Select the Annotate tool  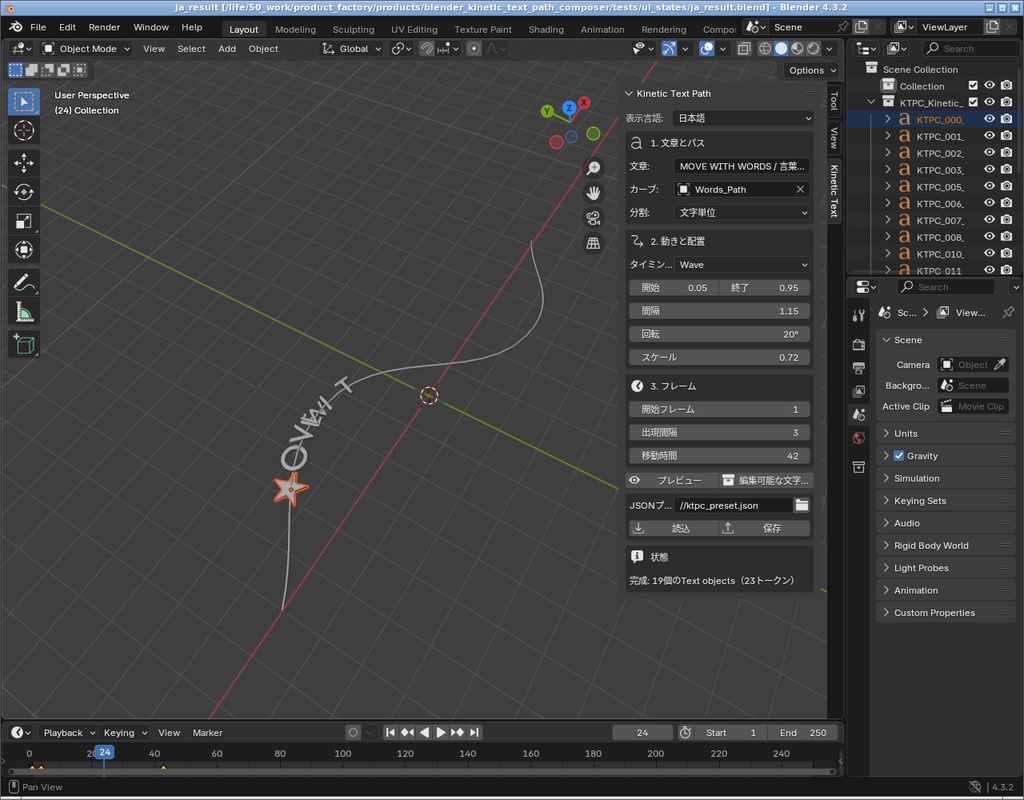click(x=24, y=283)
